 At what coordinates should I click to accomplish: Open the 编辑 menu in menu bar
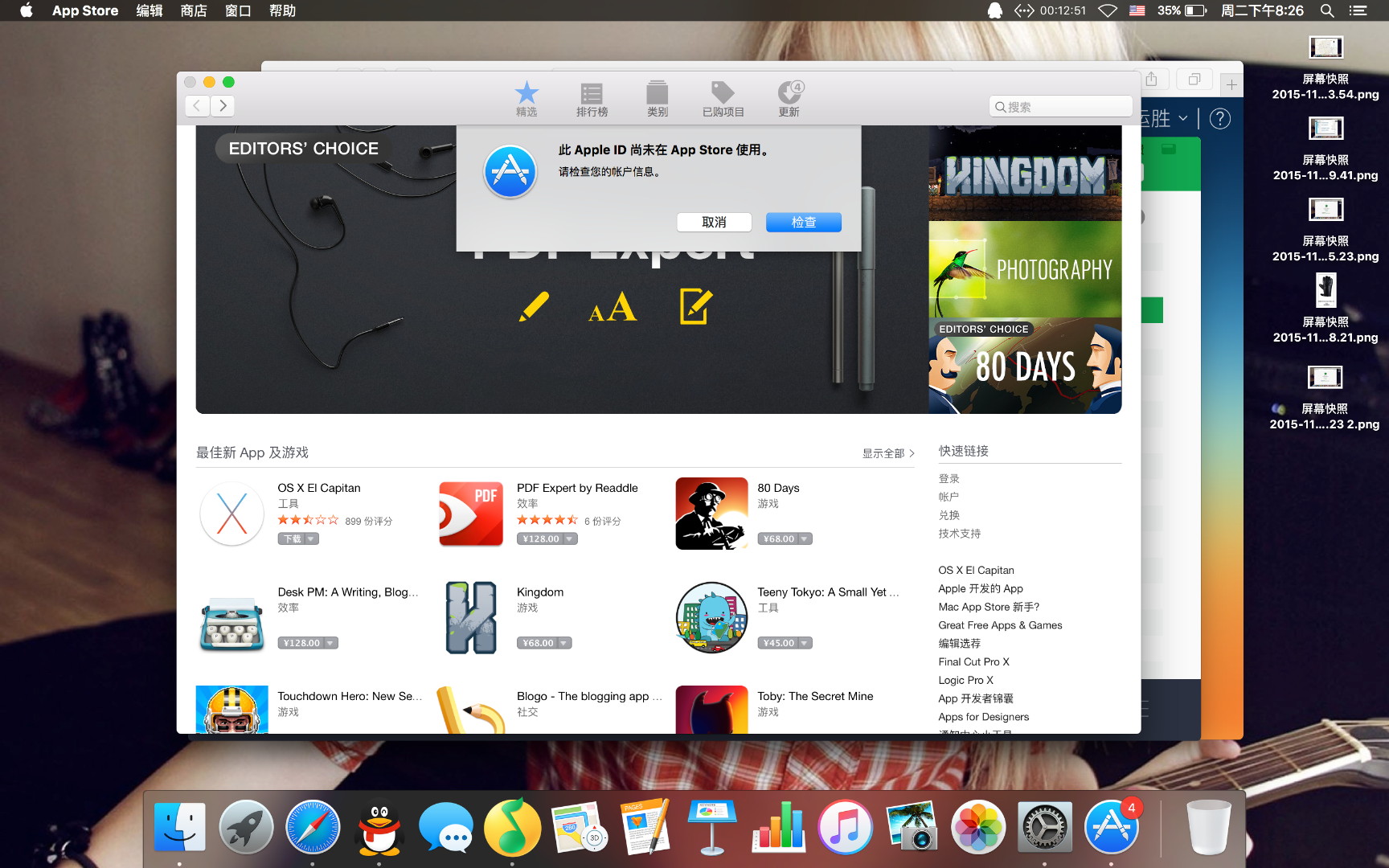point(150,10)
